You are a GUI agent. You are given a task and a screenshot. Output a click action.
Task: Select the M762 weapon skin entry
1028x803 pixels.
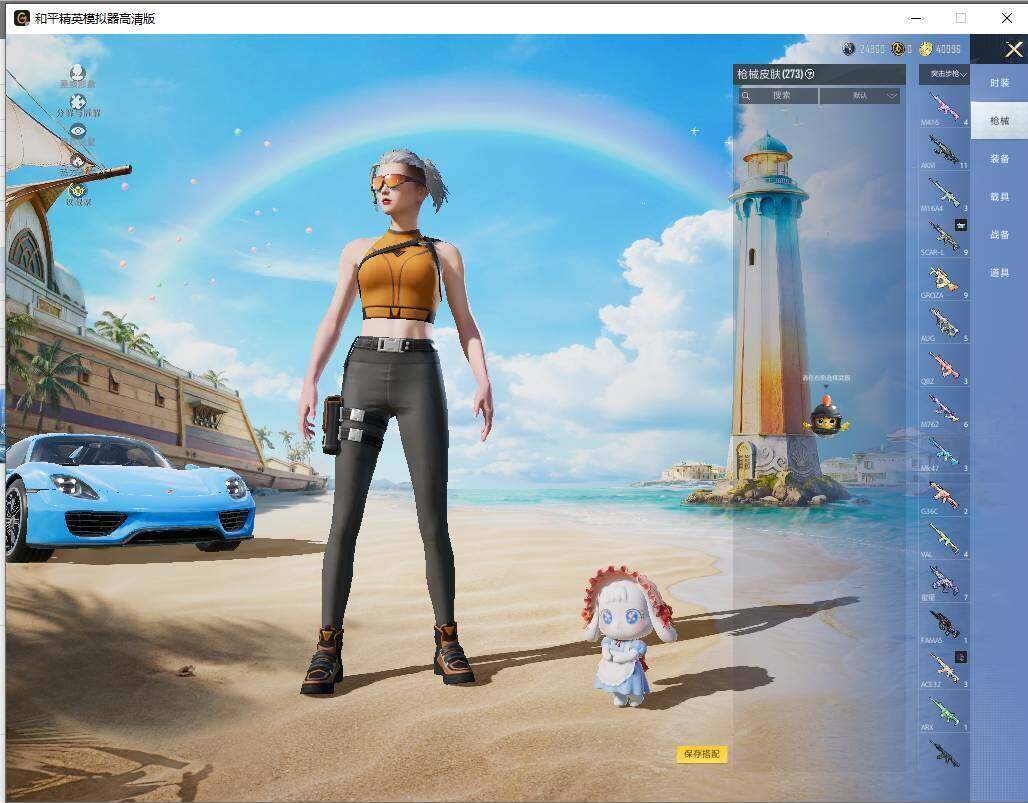pyautogui.click(x=944, y=410)
